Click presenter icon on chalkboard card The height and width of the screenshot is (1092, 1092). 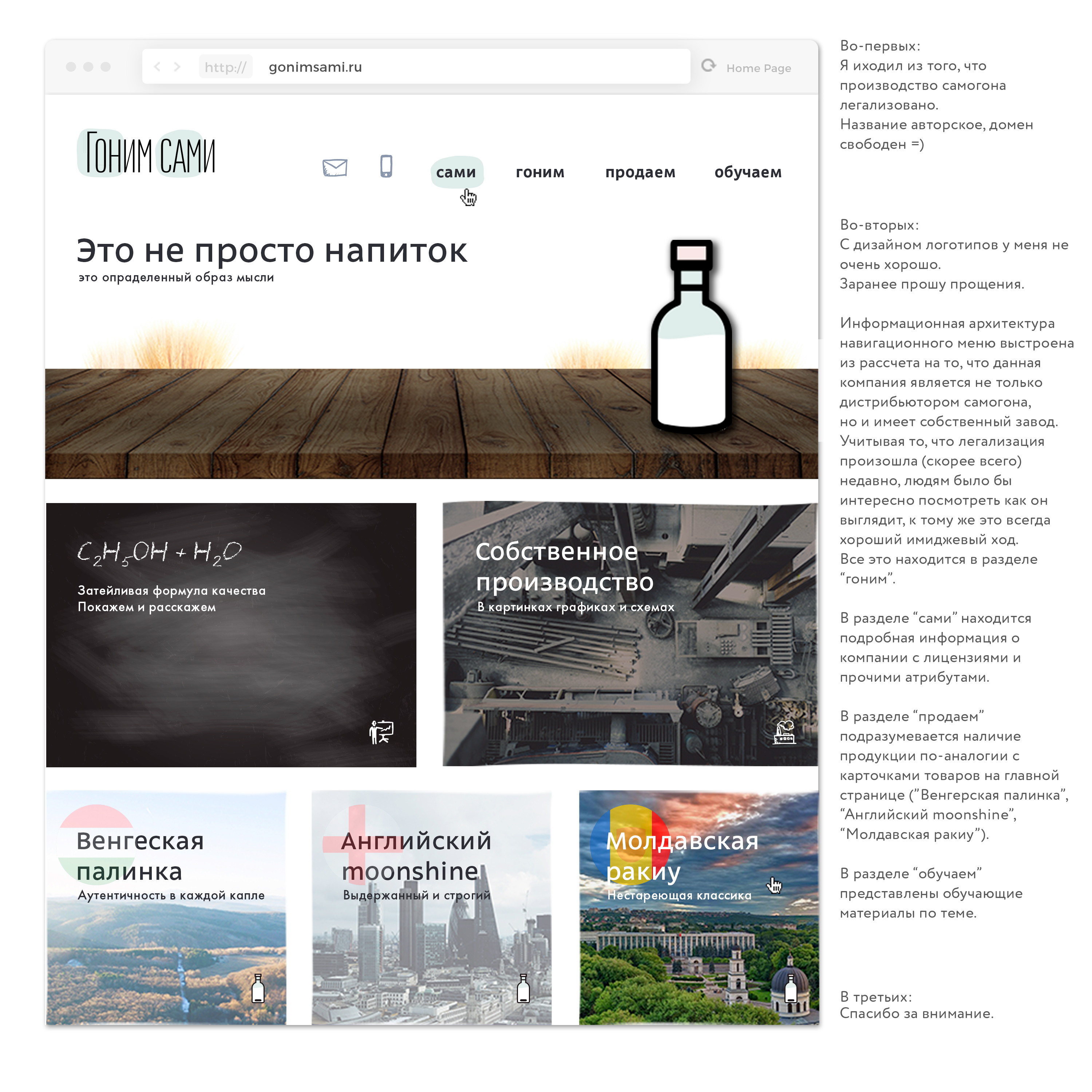point(381,732)
